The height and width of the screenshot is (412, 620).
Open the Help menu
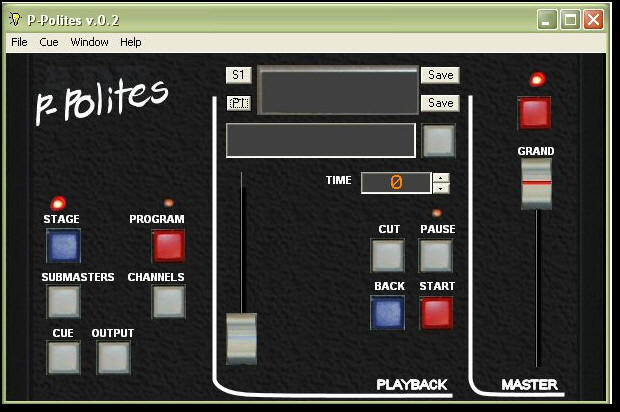(130, 42)
